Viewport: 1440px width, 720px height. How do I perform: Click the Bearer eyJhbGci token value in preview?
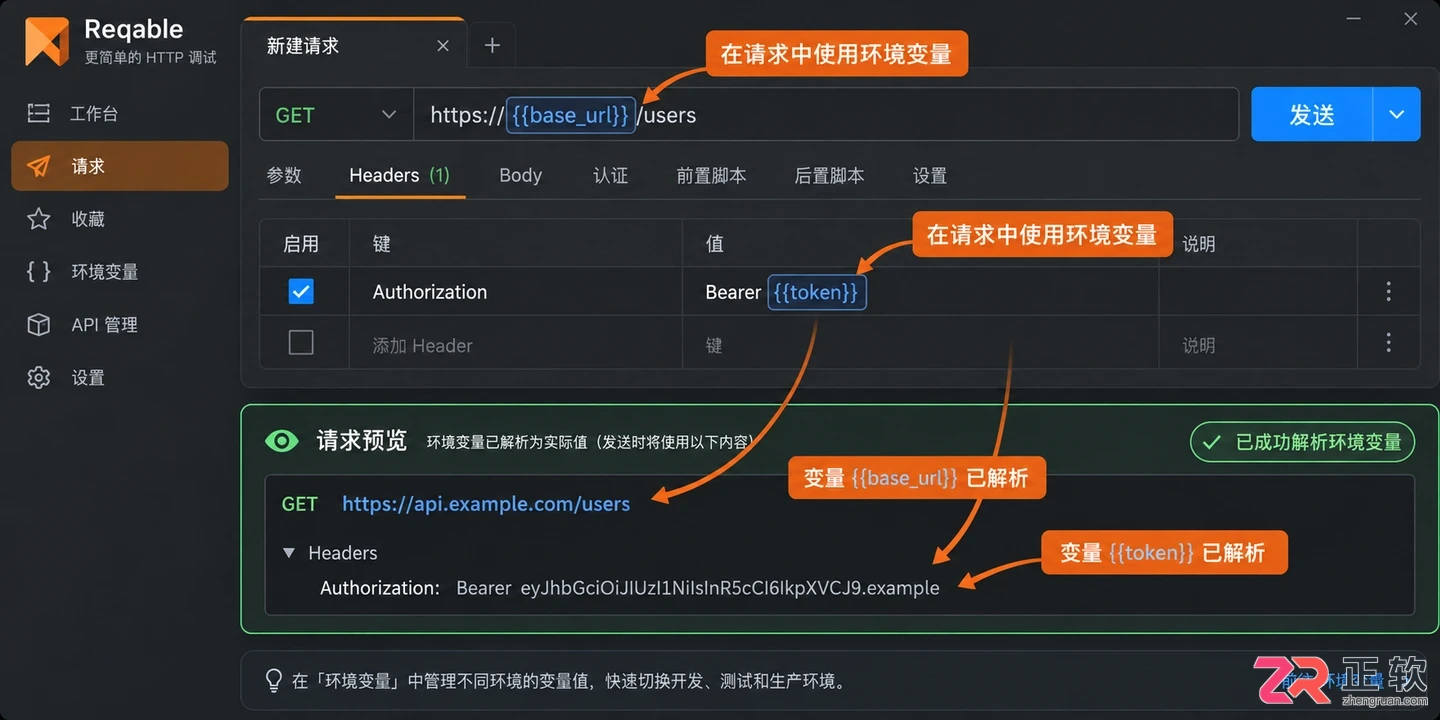(698, 588)
